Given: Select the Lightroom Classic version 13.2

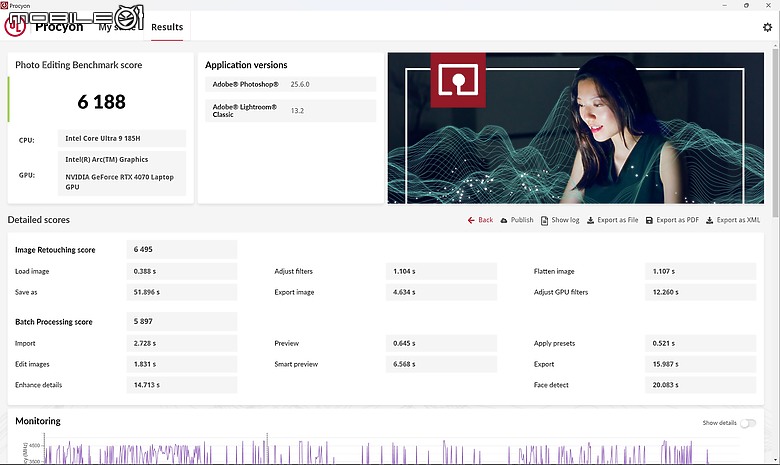Looking at the screenshot, I should pos(297,110).
